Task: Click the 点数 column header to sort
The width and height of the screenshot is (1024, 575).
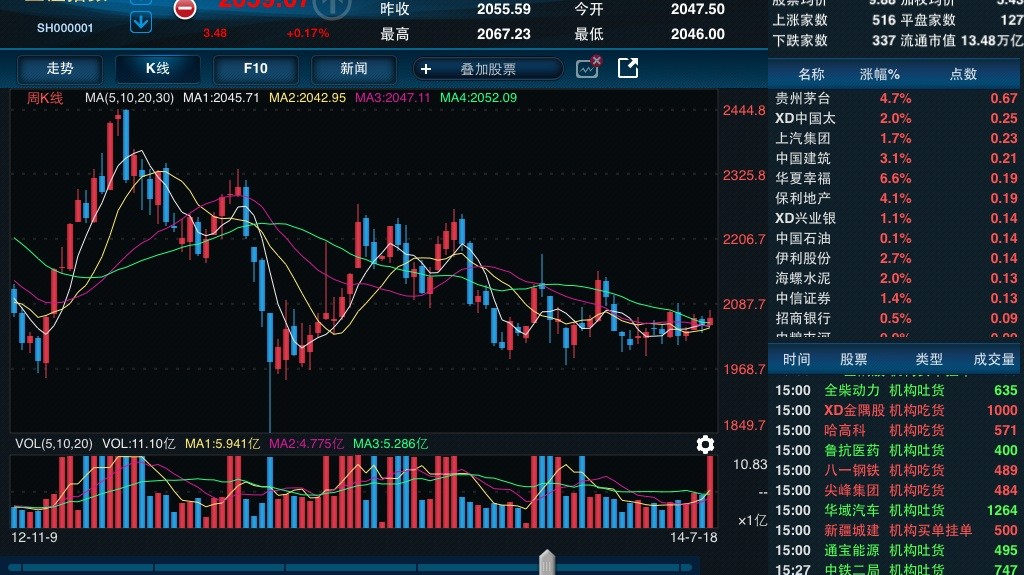Action: coord(963,75)
